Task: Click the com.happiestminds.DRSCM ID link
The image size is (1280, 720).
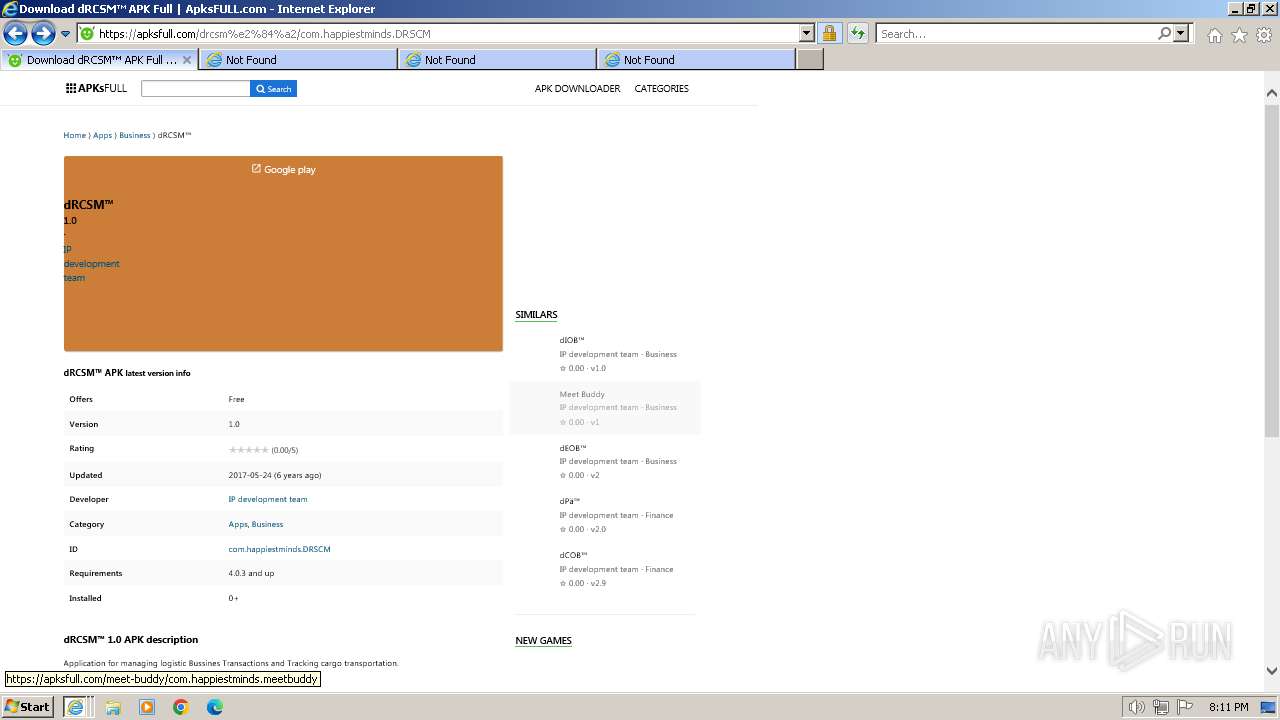Action: click(x=279, y=549)
